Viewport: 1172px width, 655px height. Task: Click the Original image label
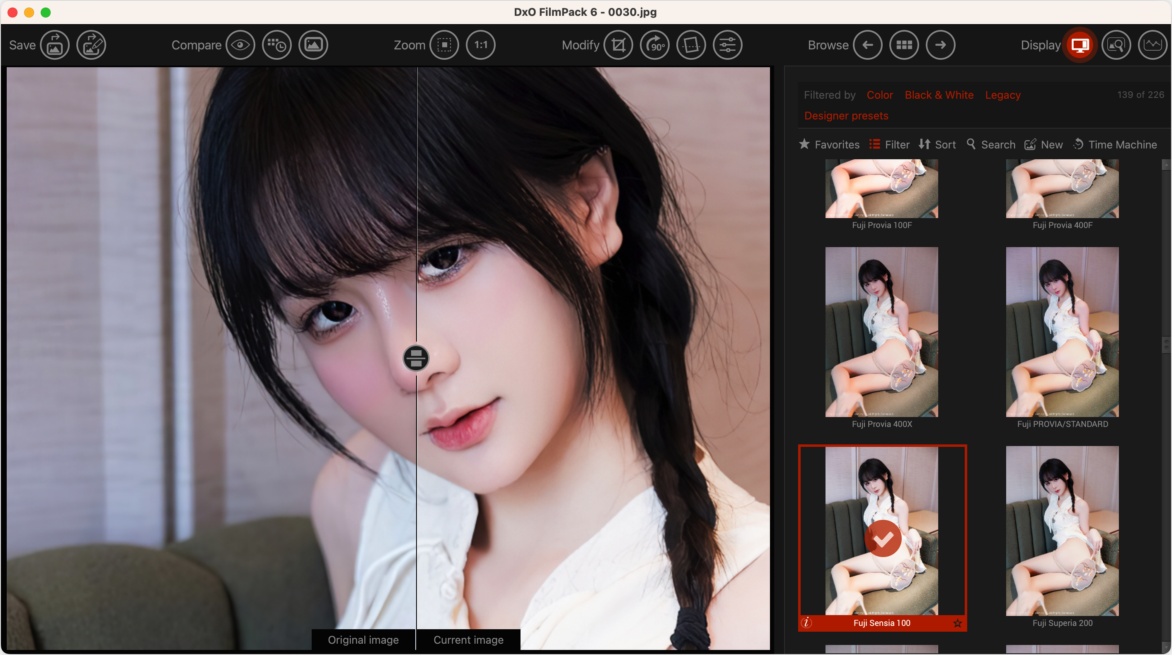(x=363, y=640)
